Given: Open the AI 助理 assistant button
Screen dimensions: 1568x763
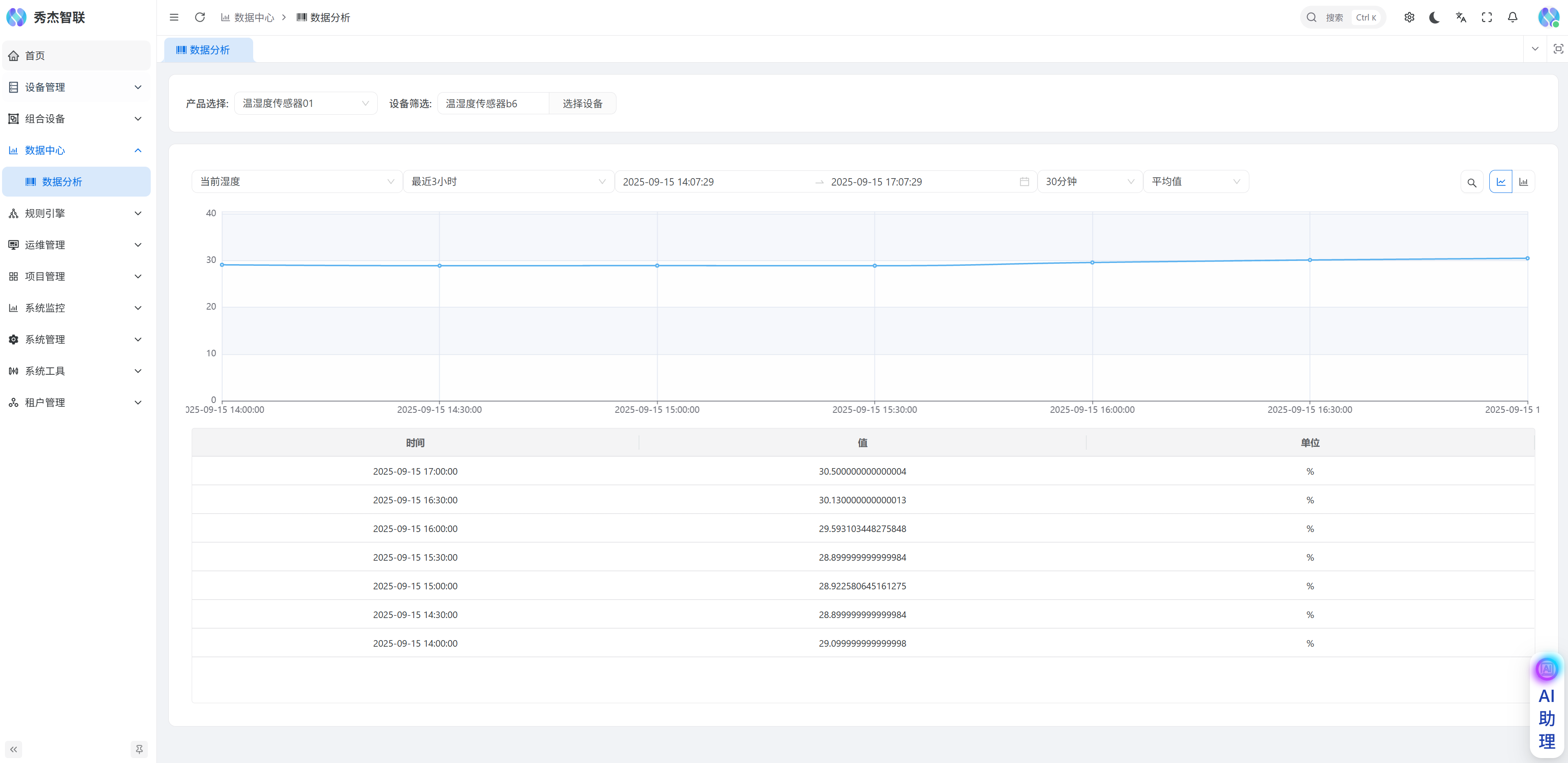Looking at the screenshot, I should (1546, 706).
